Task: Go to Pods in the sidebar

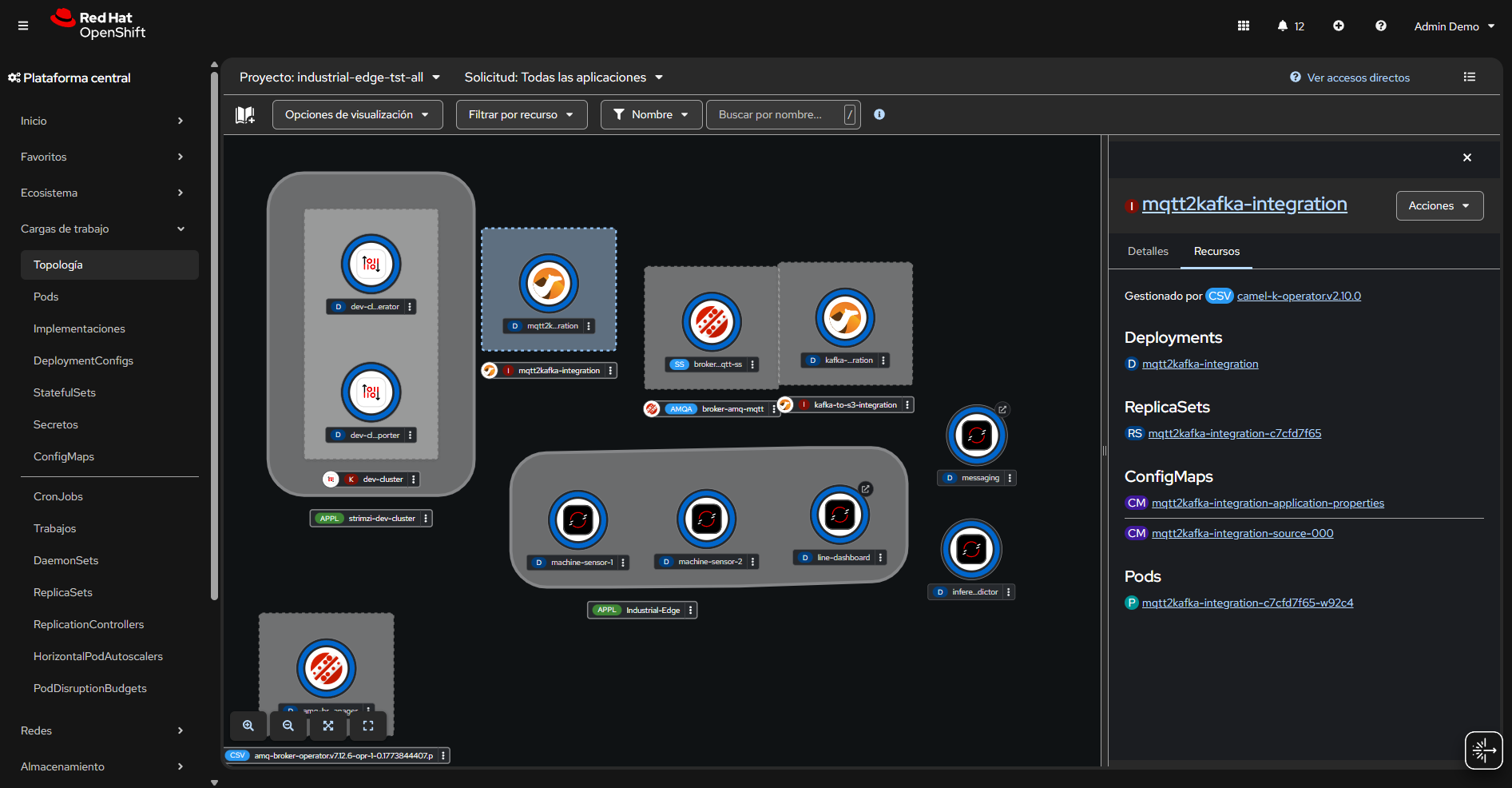Action: 109,296
